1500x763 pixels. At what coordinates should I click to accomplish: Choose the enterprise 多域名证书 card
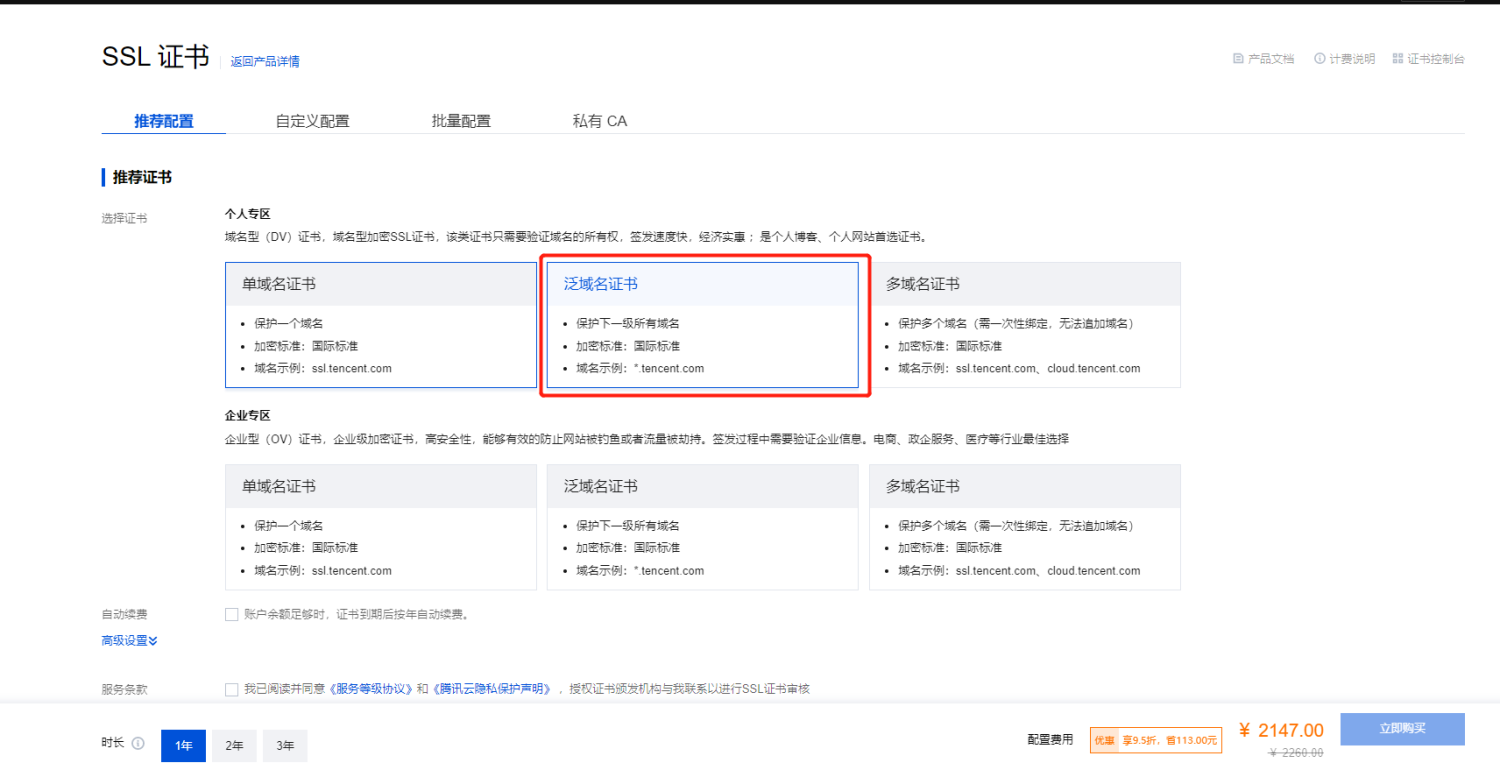click(1024, 527)
